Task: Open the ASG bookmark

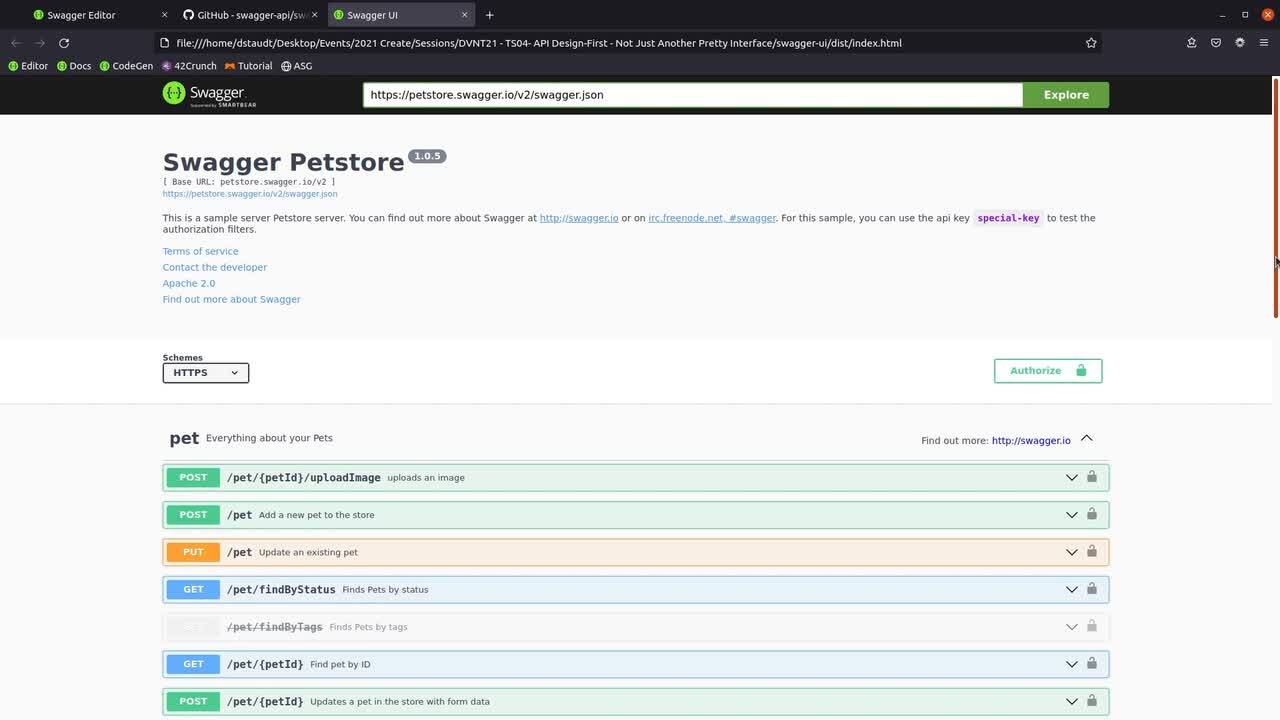Action: [x=297, y=66]
